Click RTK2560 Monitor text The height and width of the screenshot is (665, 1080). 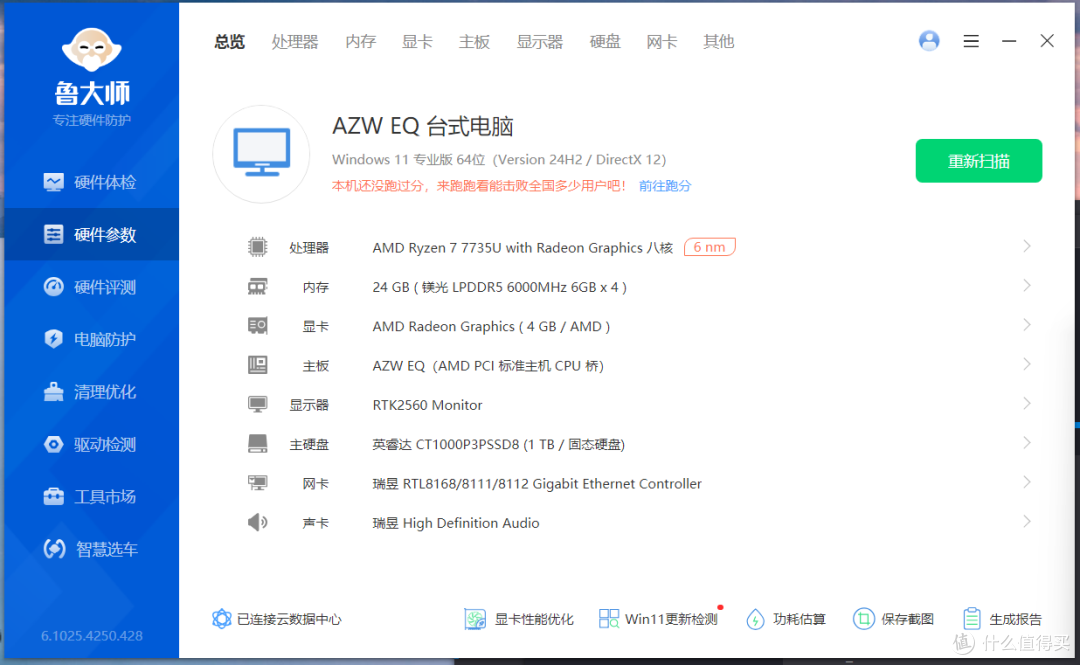(427, 405)
